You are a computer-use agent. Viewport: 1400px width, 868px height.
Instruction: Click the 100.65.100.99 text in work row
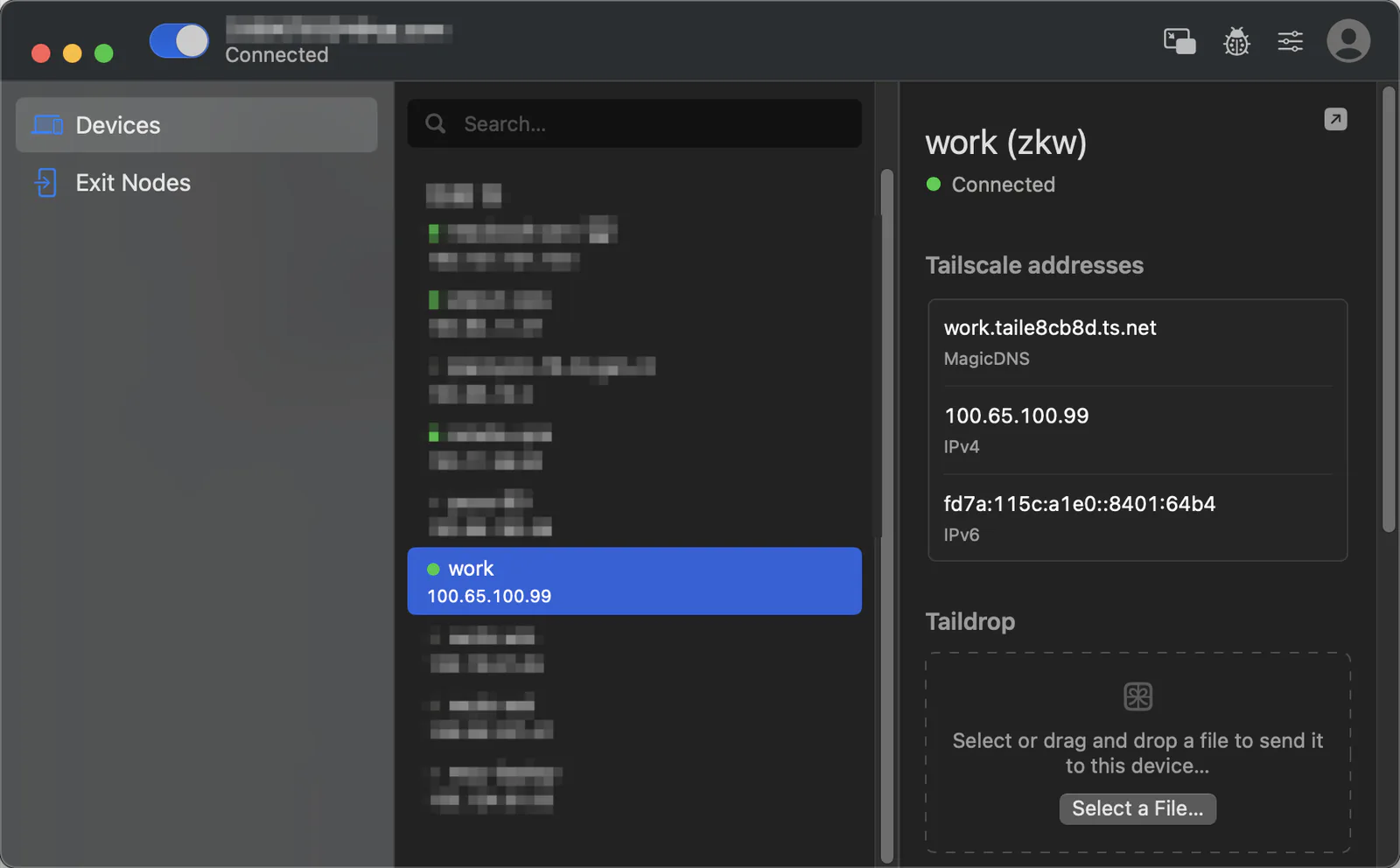[489, 597]
